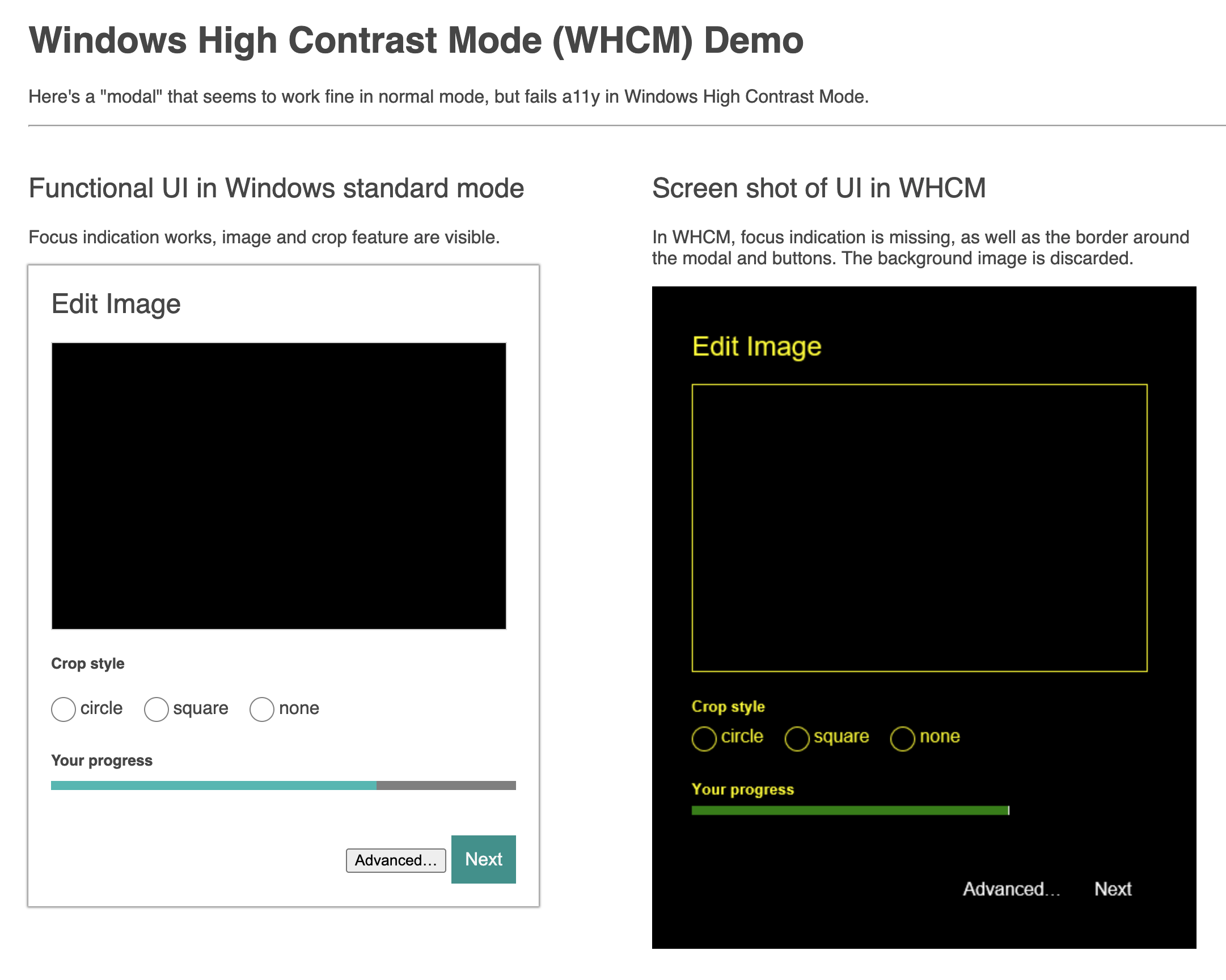Select the none crop style radio button
Image resolution: width=1226 pixels, height=980 pixels.
[x=261, y=709]
